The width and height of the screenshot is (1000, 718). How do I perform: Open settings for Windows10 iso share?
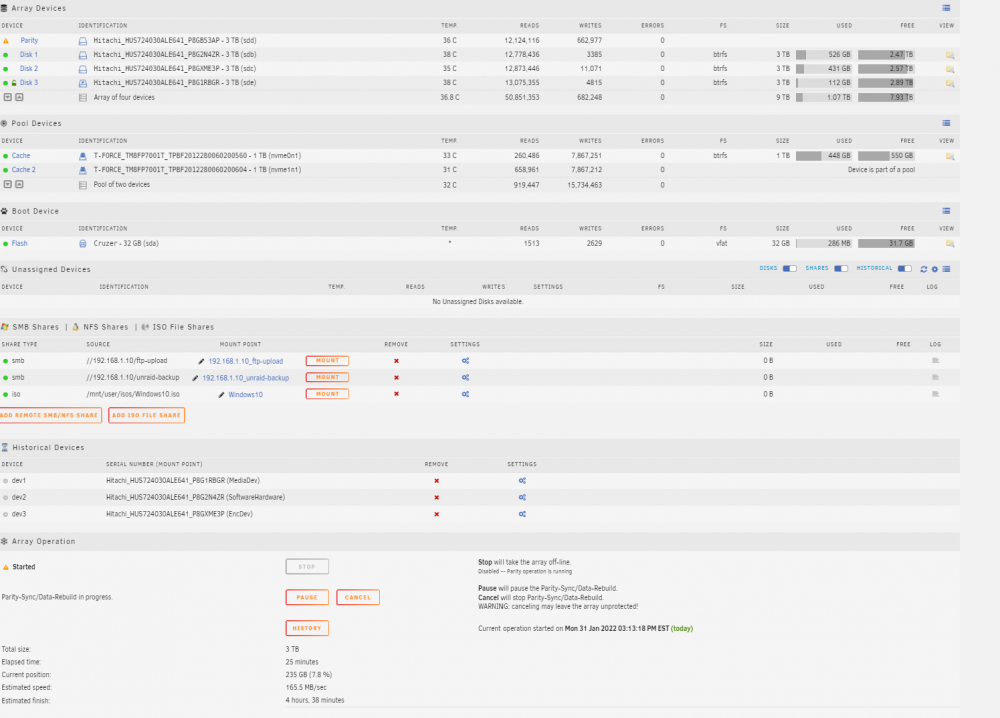pos(466,394)
